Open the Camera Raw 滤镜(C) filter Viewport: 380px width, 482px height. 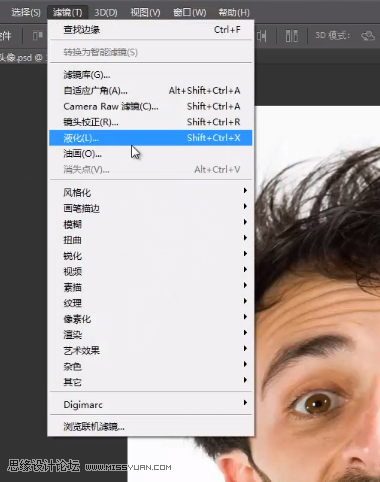[151, 106]
